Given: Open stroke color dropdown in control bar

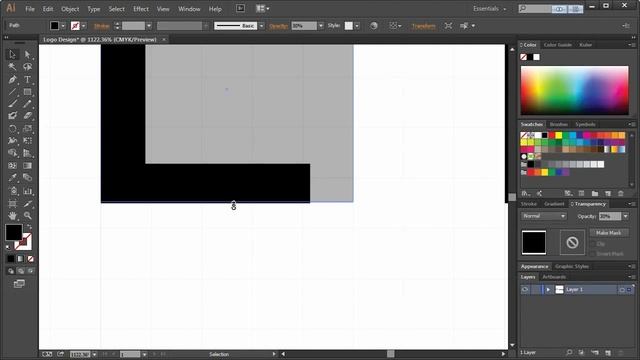Looking at the screenshot, I should tap(84, 26).
